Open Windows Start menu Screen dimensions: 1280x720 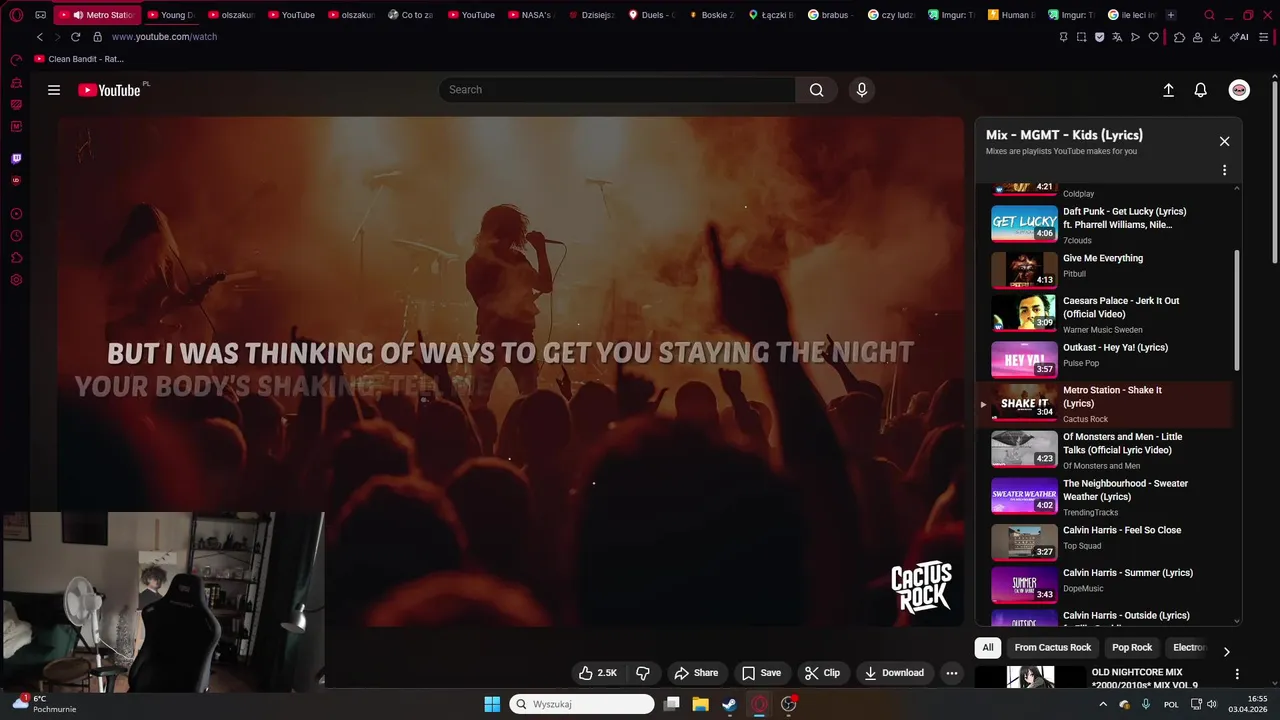coord(492,704)
